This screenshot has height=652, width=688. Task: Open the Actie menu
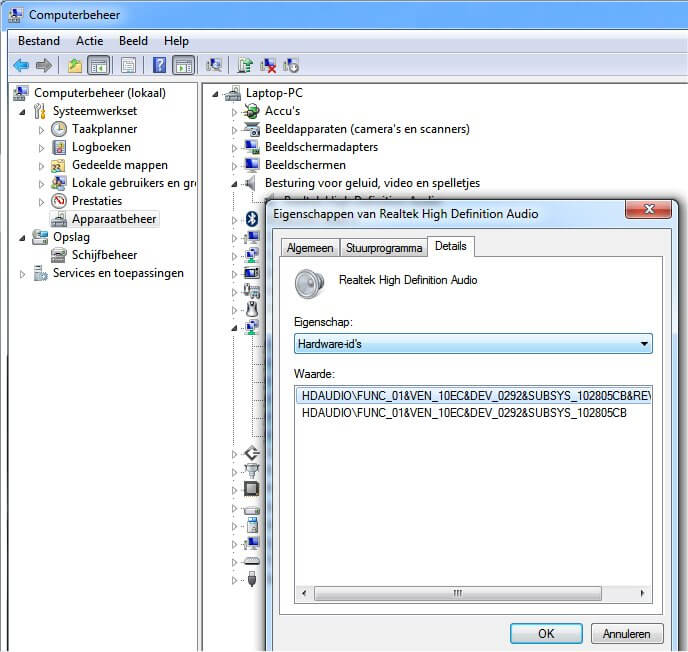(x=89, y=41)
